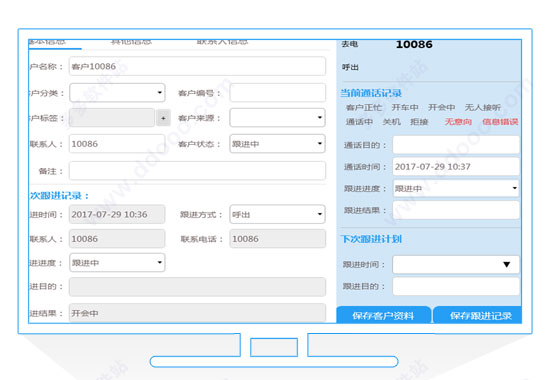Image resolution: width=547 pixels, height=380 pixels.
Task: Select the 拒接 quick call result
Action: [419, 122]
